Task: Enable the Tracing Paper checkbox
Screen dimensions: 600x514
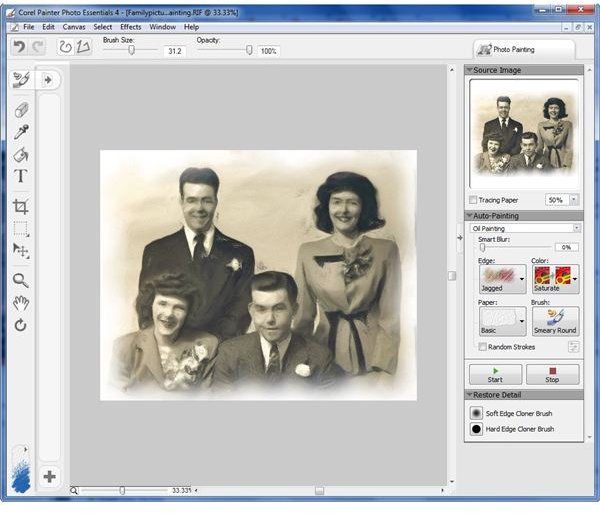Action: [473, 200]
